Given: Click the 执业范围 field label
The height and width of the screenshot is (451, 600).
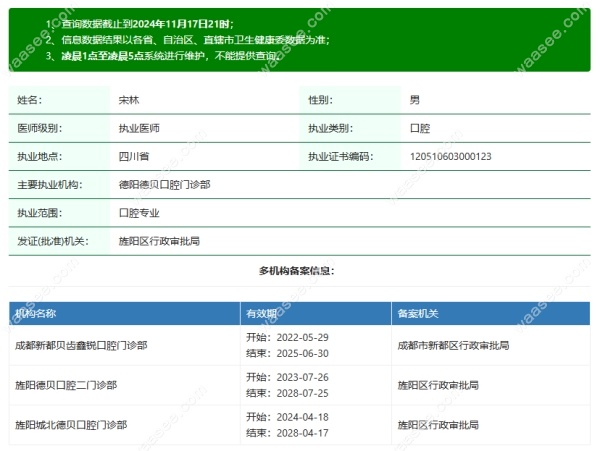Looking at the screenshot, I should click(x=39, y=213).
